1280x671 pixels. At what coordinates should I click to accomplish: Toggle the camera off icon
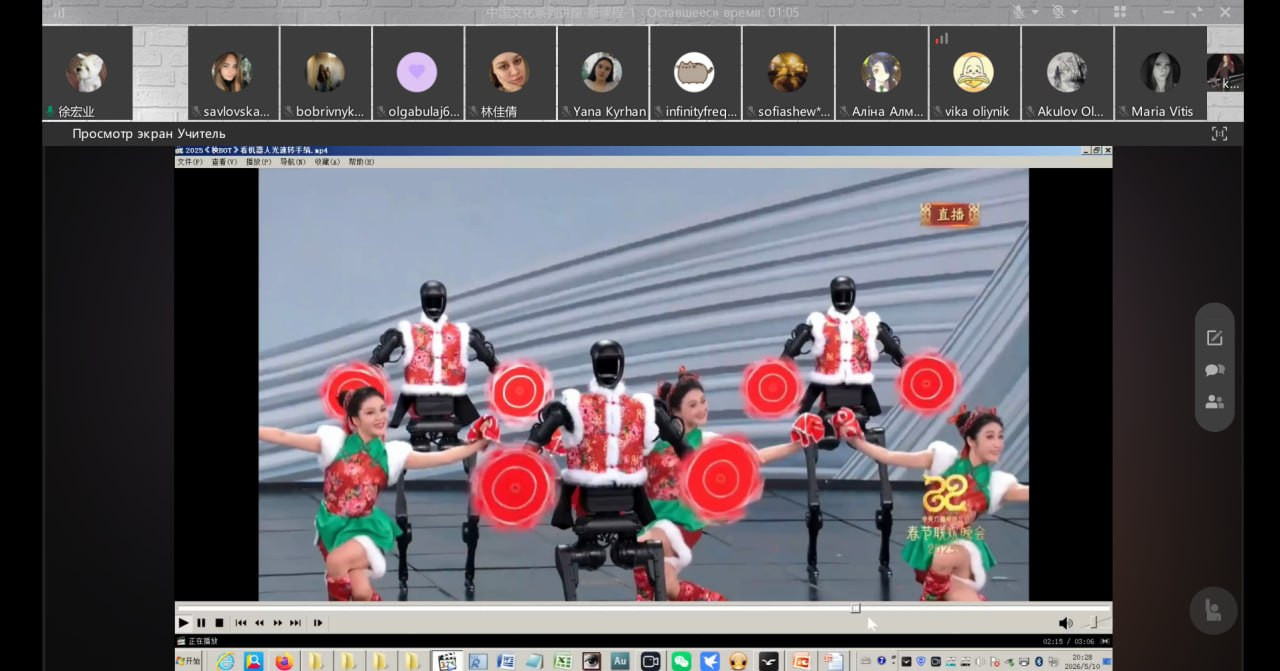click(x=1058, y=12)
